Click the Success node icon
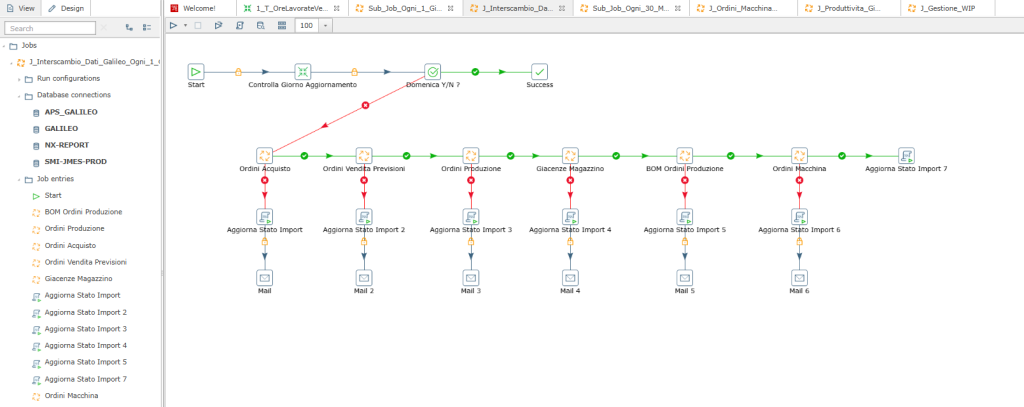 coord(539,71)
